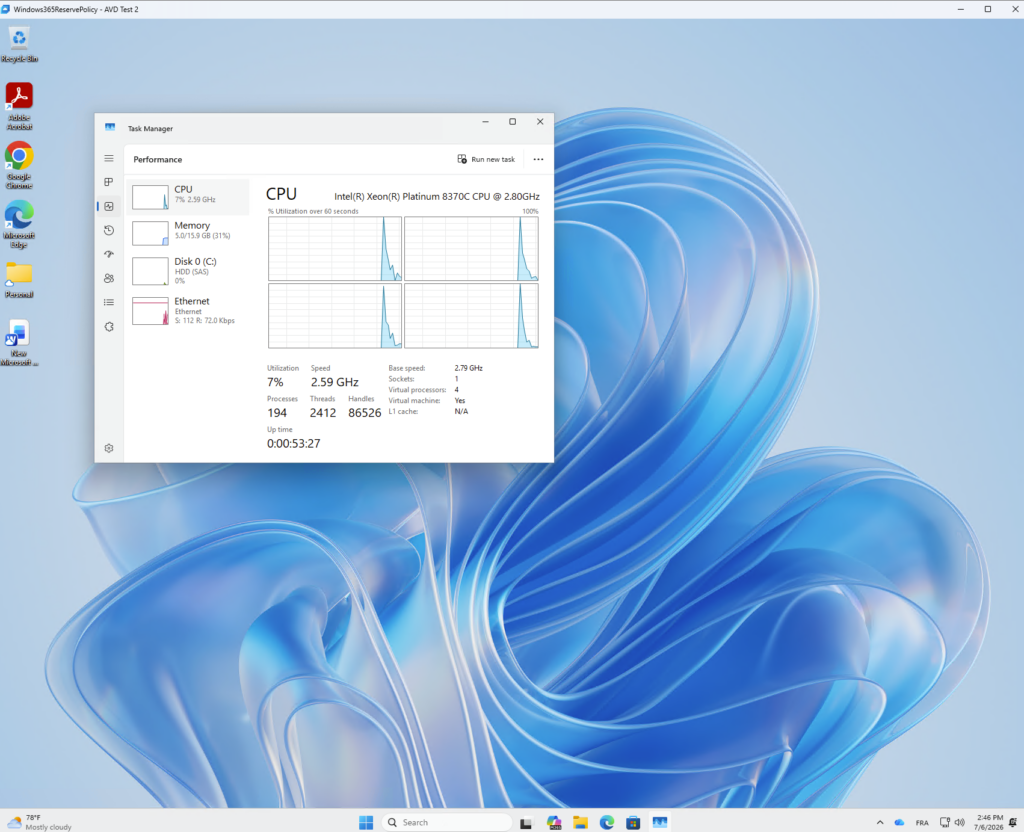This screenshot has height=832, width=1024.
Task: Open Task Manager settings gear
Action: point(109,448)
